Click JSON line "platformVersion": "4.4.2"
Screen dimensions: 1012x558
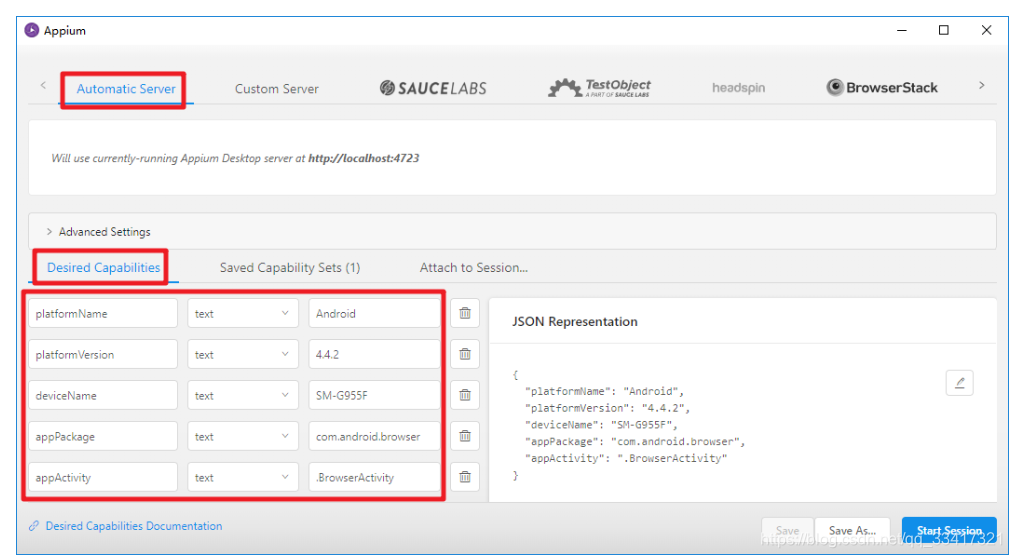point(608,408)
